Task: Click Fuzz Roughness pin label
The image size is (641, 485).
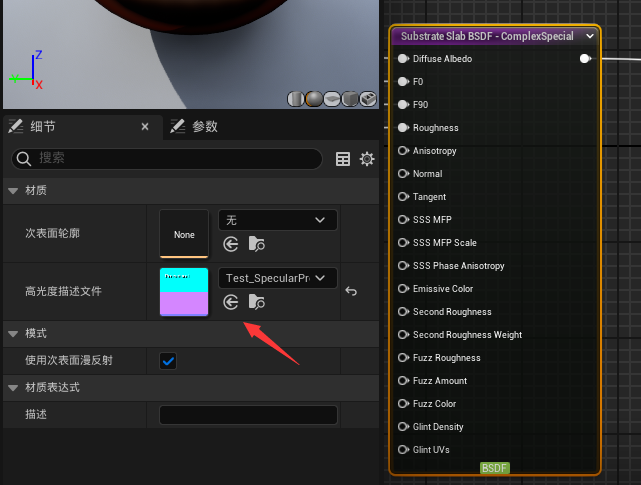Action: click(447, 358)
